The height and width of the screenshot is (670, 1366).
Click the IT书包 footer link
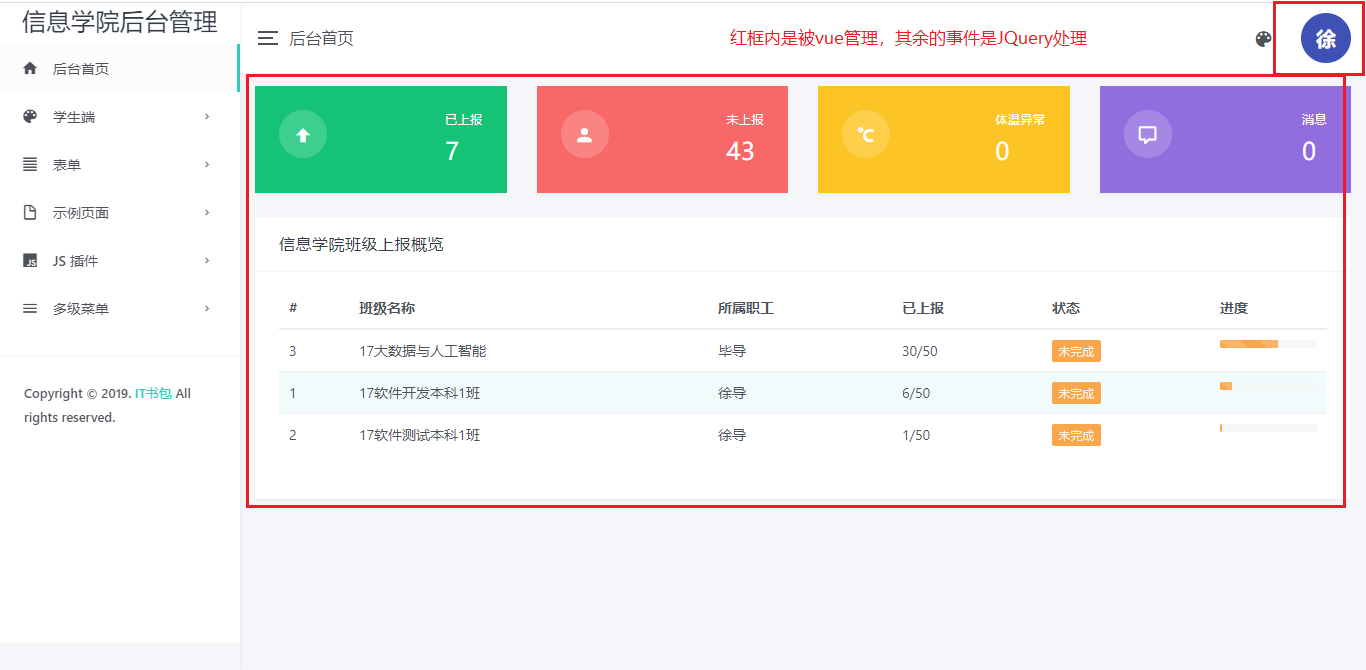point(153,394)
